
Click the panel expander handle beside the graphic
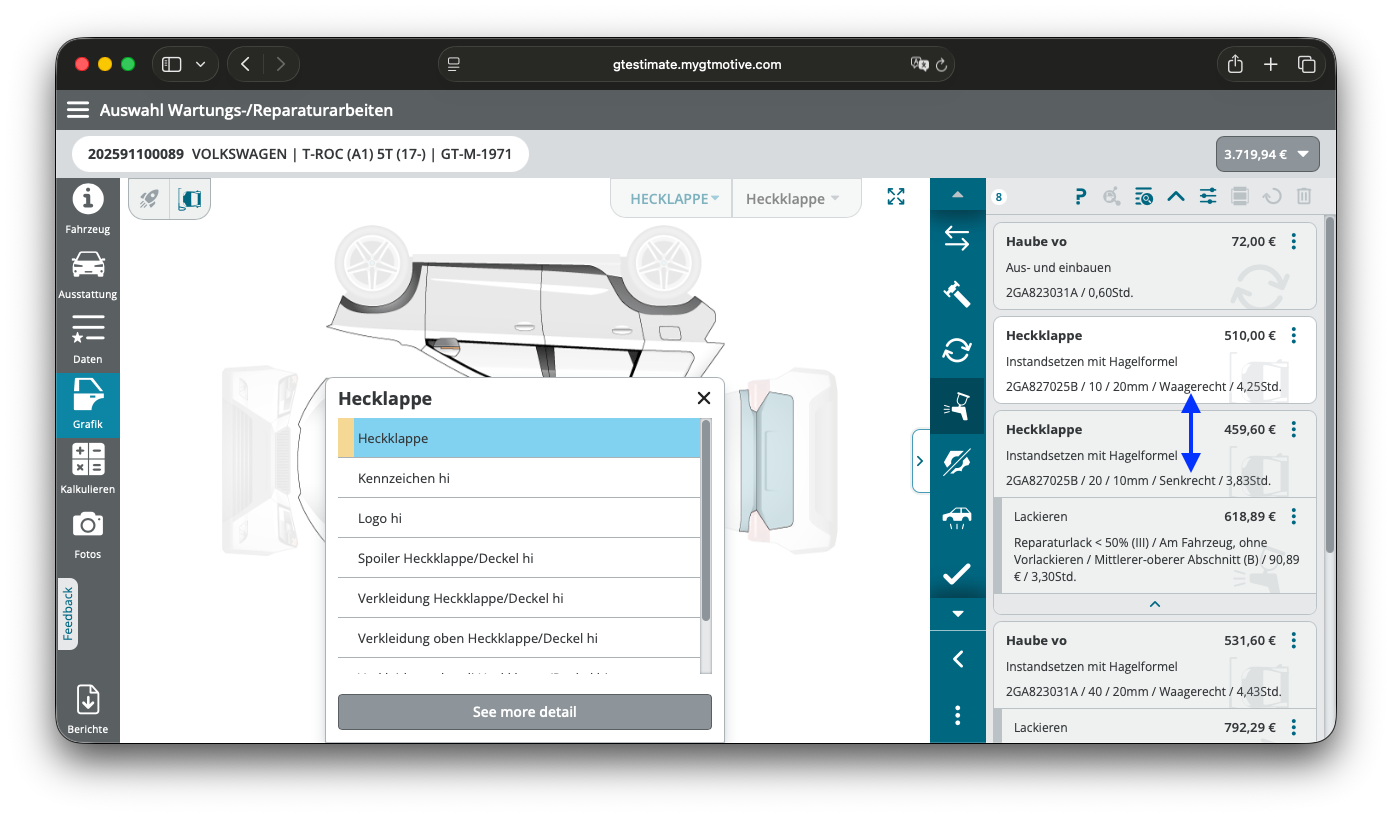point(920,461)
